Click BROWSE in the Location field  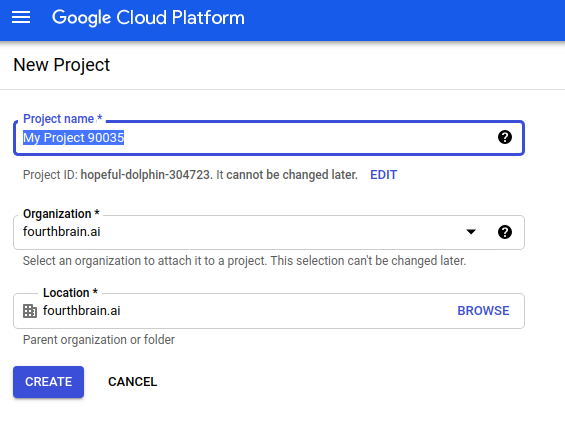(x=483, y=311)
